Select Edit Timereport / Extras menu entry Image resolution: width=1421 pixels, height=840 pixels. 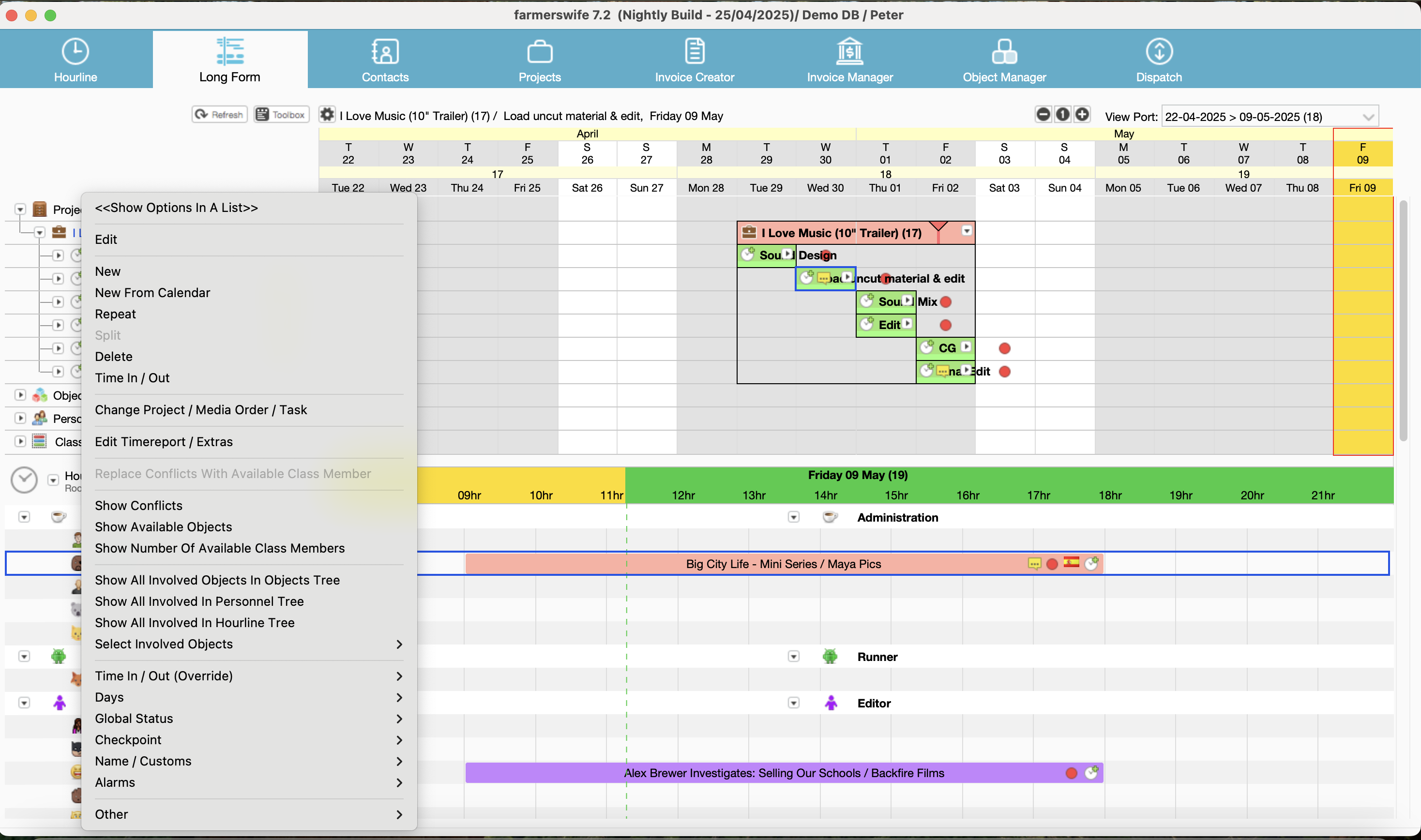[164, 441]
